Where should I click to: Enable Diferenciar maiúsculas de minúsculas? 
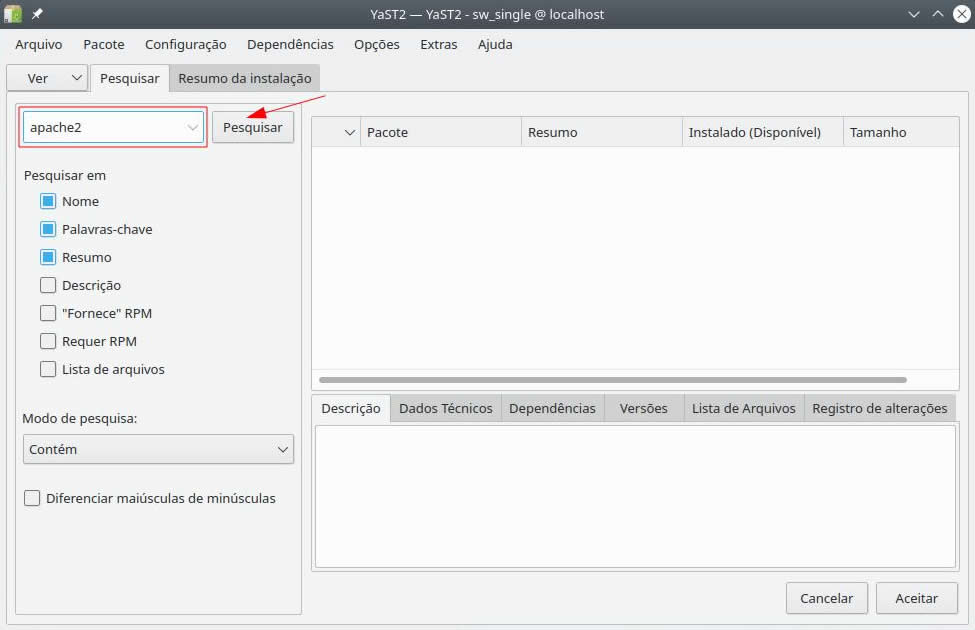(32, 498)
